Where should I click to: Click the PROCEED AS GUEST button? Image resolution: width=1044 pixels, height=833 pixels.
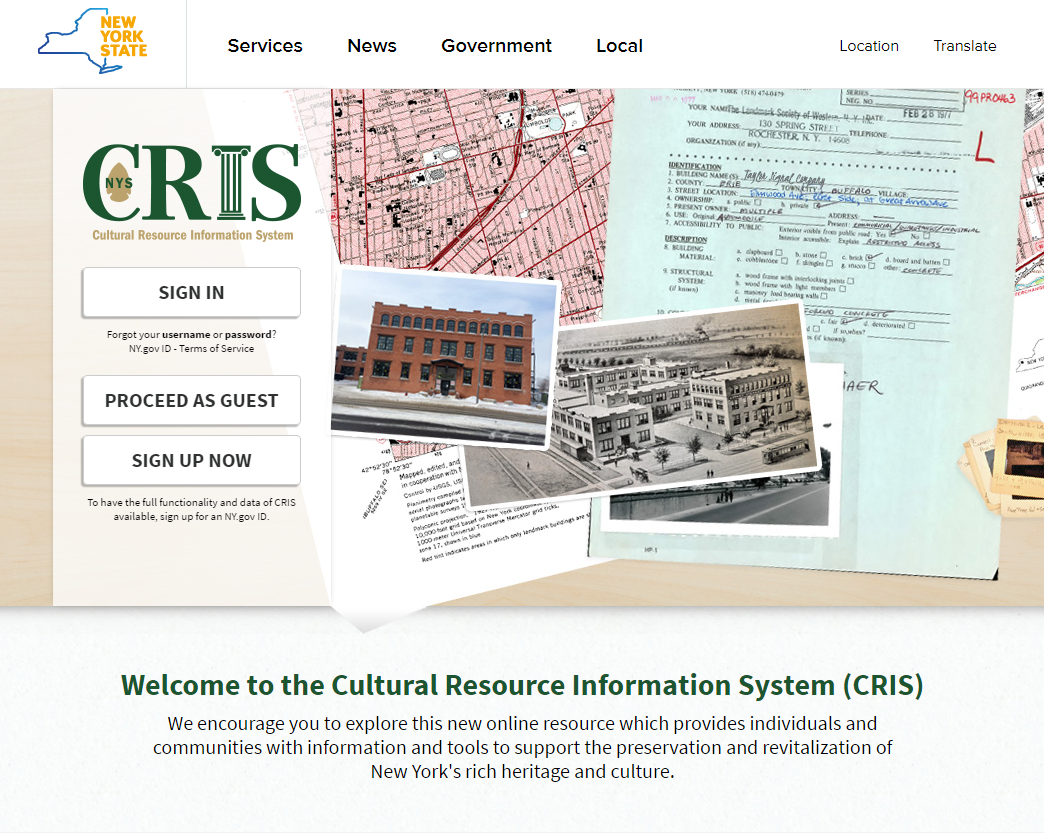(190, 400)
